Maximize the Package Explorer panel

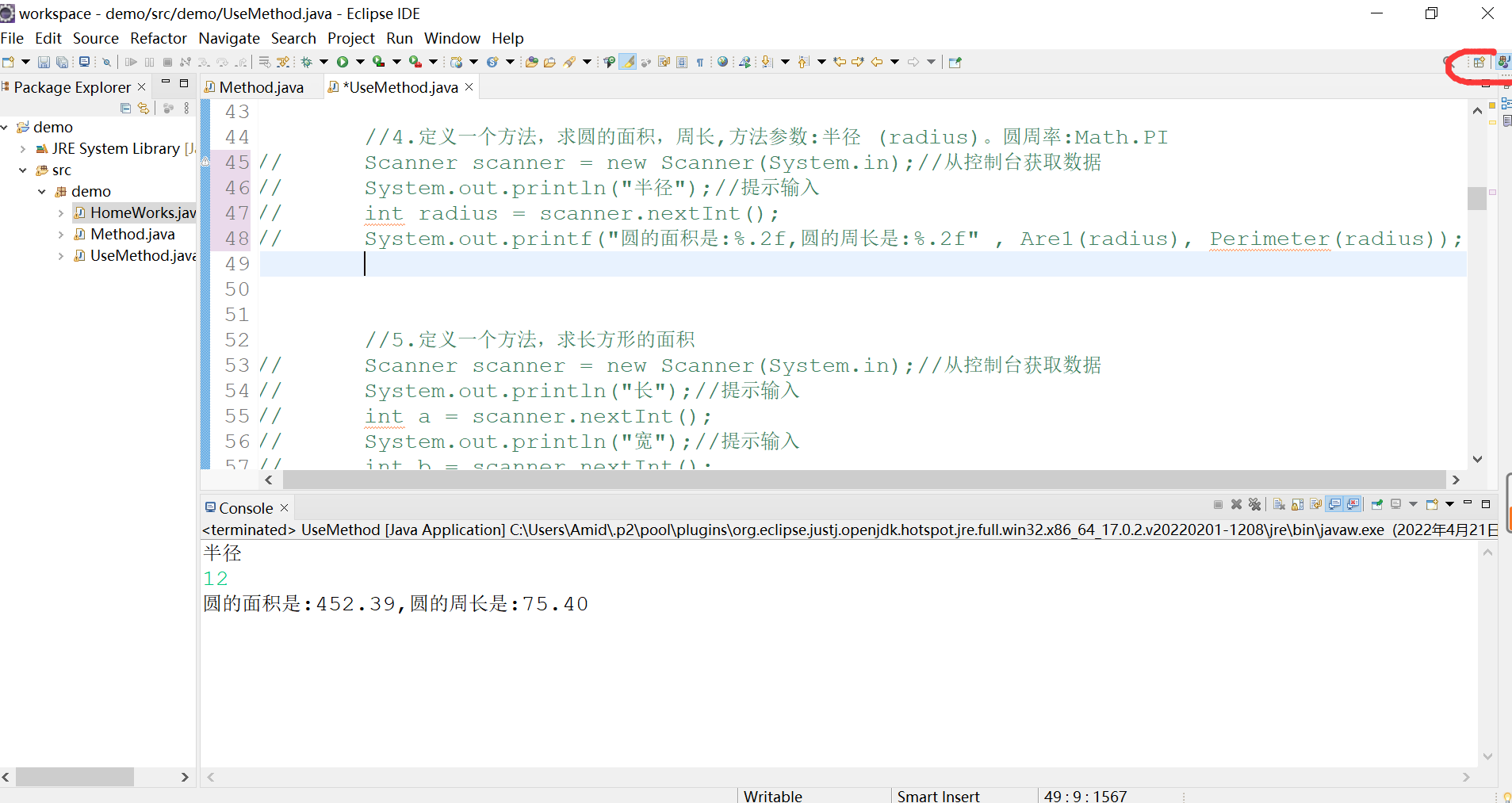pos(184,82)
